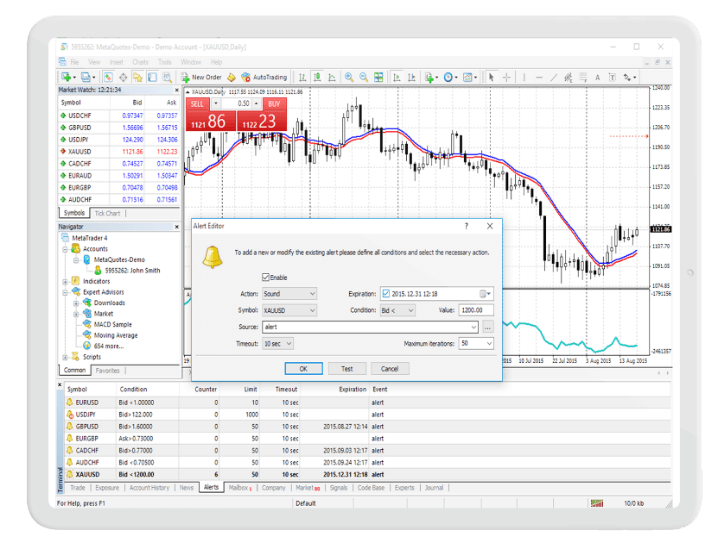This screenshot has width=724, height=549.
Task: Toggle the Enable checkbox in Alert Editor
Action: tap(265, 277)
